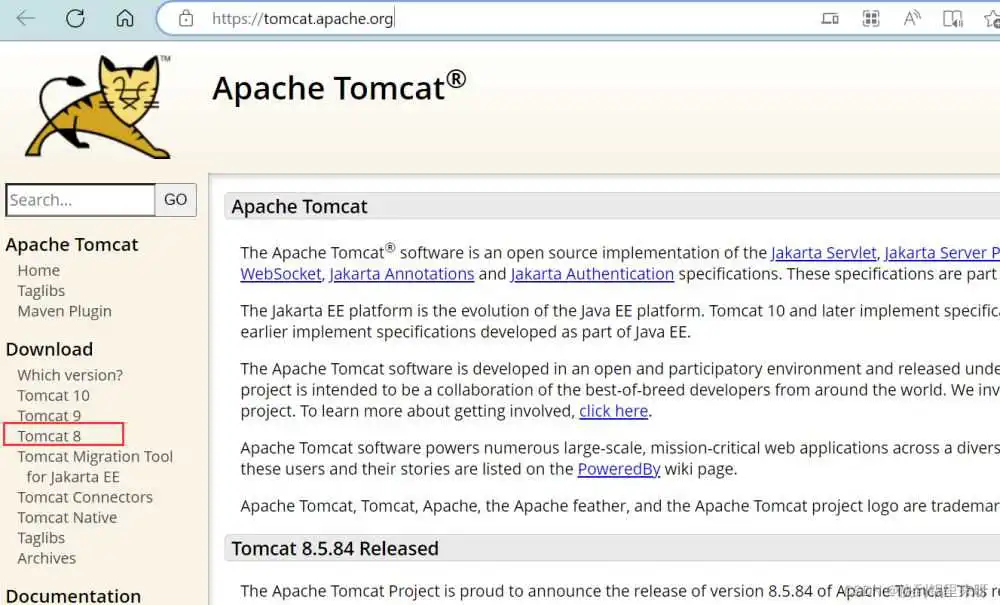Follow the Jakarta Authentication link
1000x605 pixels.
tap(592, 274)
